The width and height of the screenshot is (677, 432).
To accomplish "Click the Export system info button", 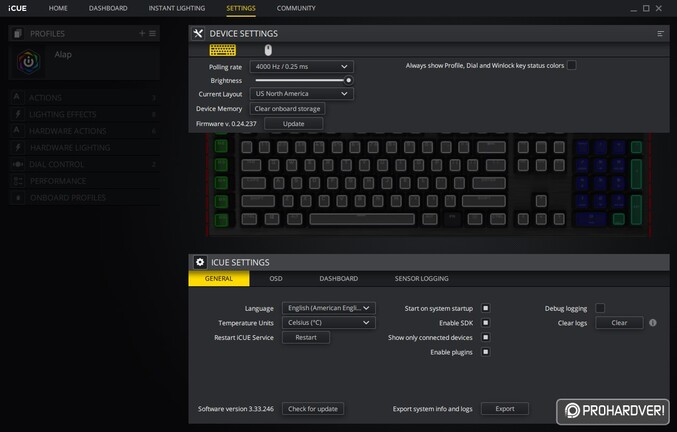I will (505, 408).
